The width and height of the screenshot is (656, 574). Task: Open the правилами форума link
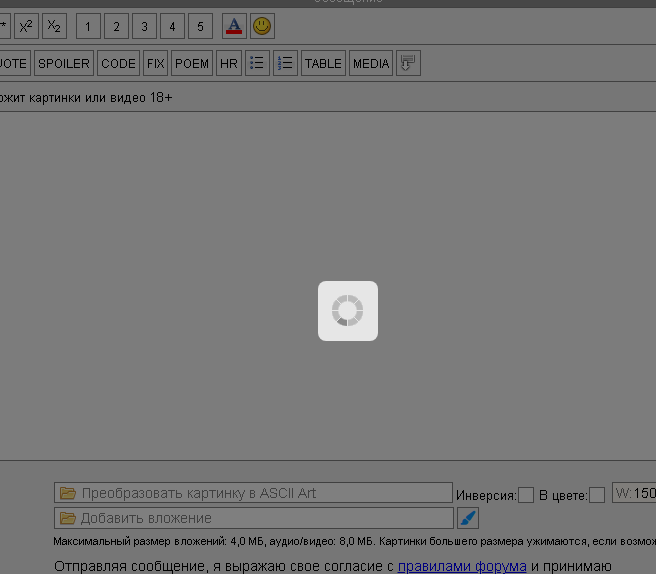(462, 566)
